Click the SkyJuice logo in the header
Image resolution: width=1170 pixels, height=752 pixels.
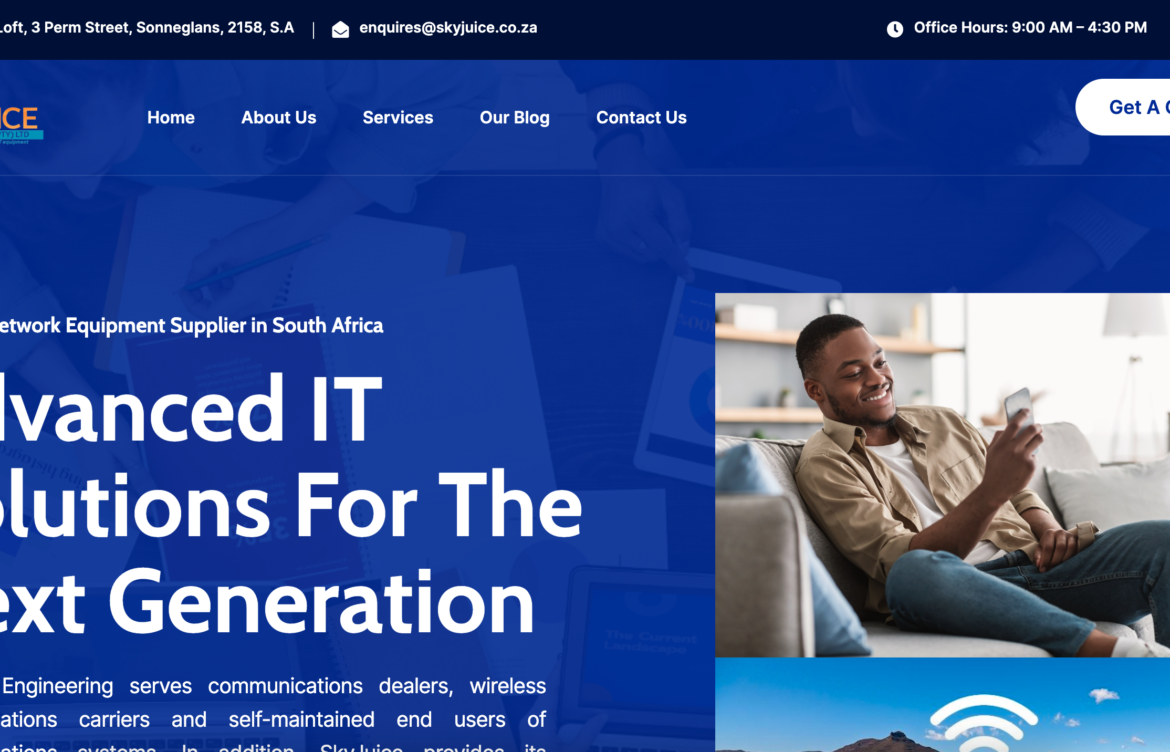[20, 123]
